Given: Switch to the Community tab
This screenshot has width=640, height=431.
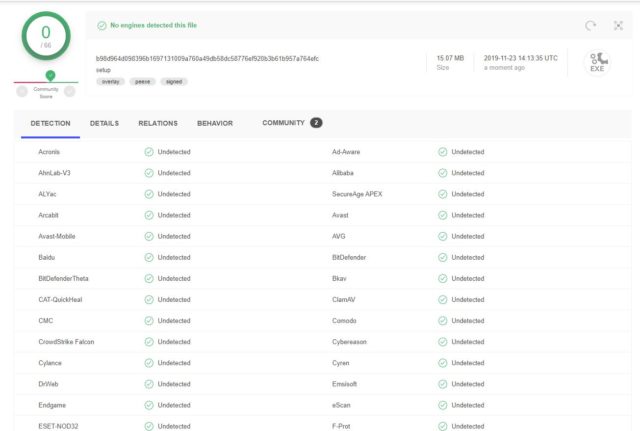Looking at the screenshot, I should (283, 123).
